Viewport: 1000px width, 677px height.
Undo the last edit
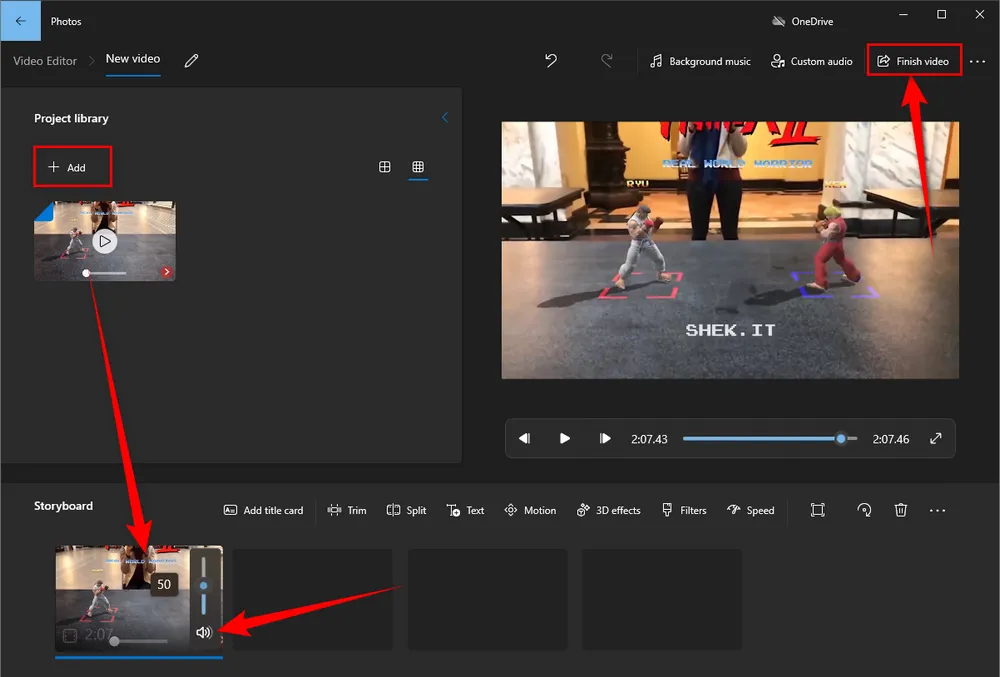tap(551, 61)
